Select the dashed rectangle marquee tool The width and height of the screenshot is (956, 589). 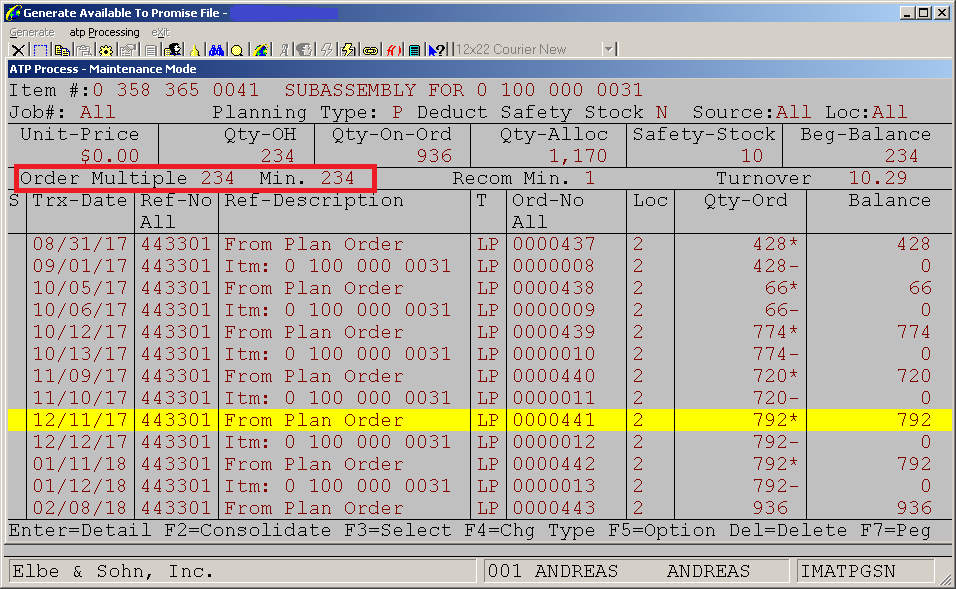point(40,51)
